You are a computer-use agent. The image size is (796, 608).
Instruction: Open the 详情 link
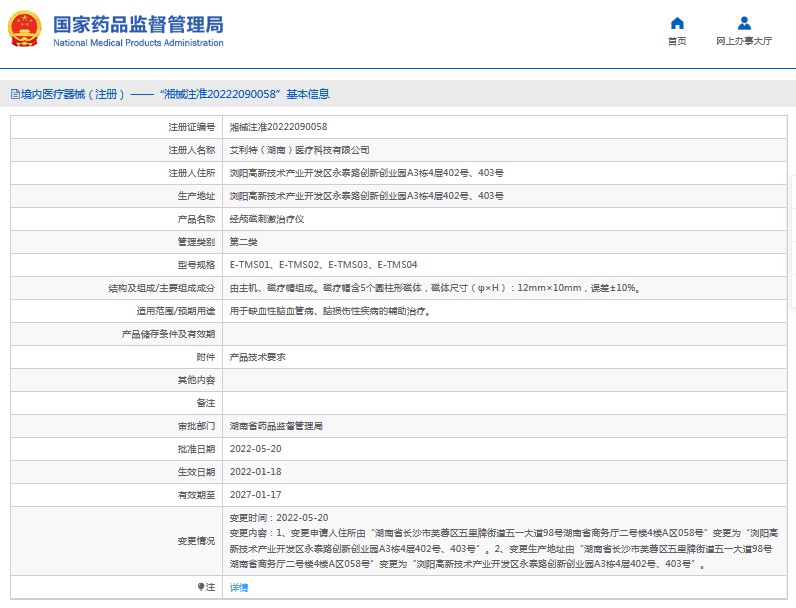point(239,588)
